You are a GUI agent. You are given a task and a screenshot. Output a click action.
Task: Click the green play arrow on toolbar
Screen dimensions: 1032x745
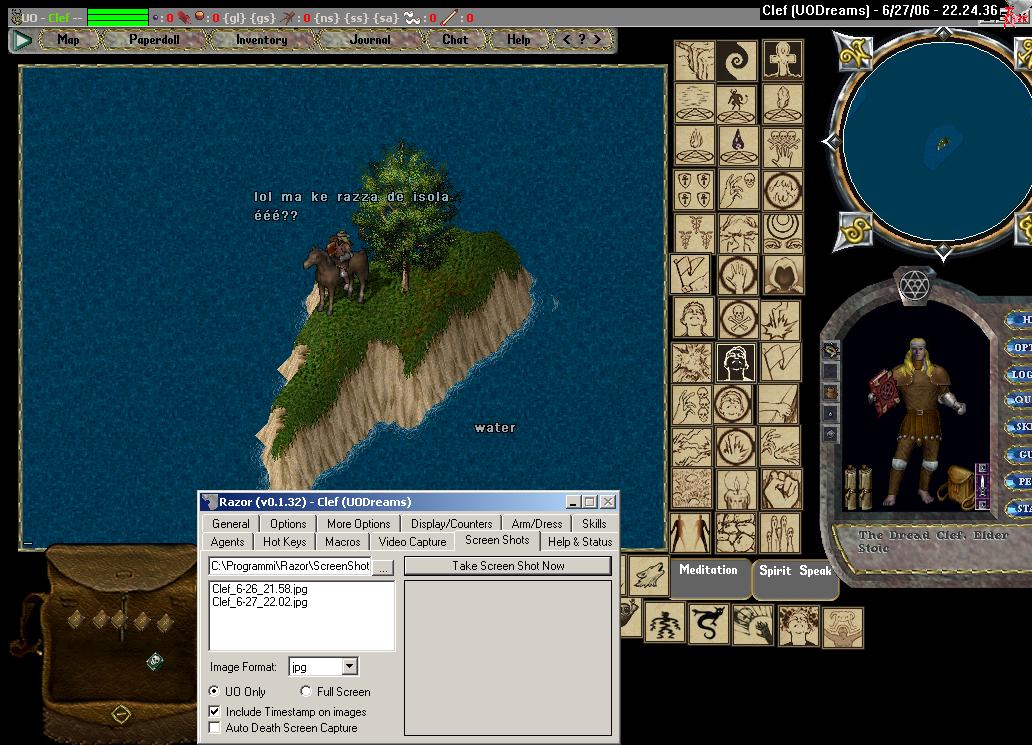coord(22,40)
